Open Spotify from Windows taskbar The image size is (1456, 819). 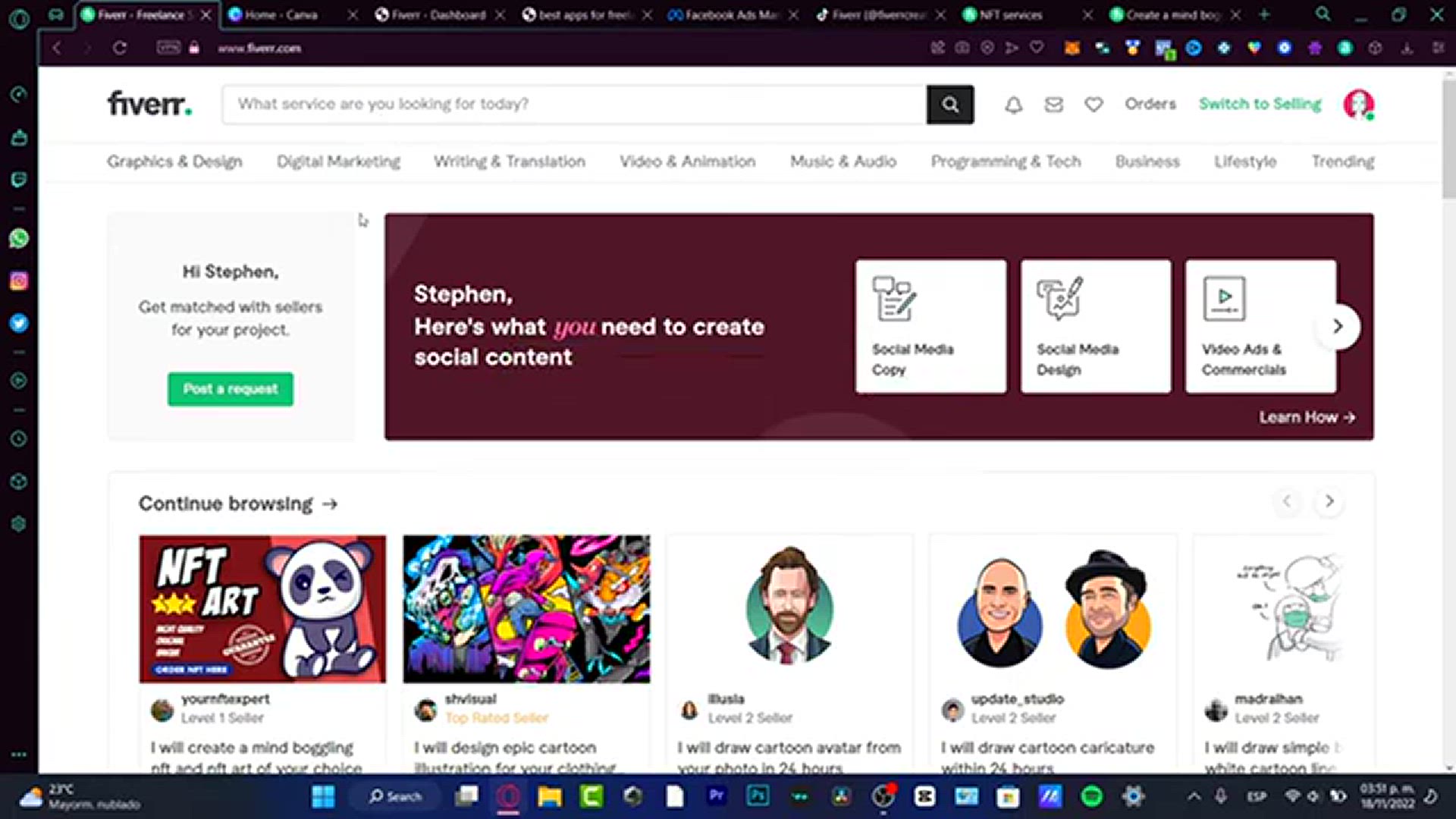pos(1091,796)
